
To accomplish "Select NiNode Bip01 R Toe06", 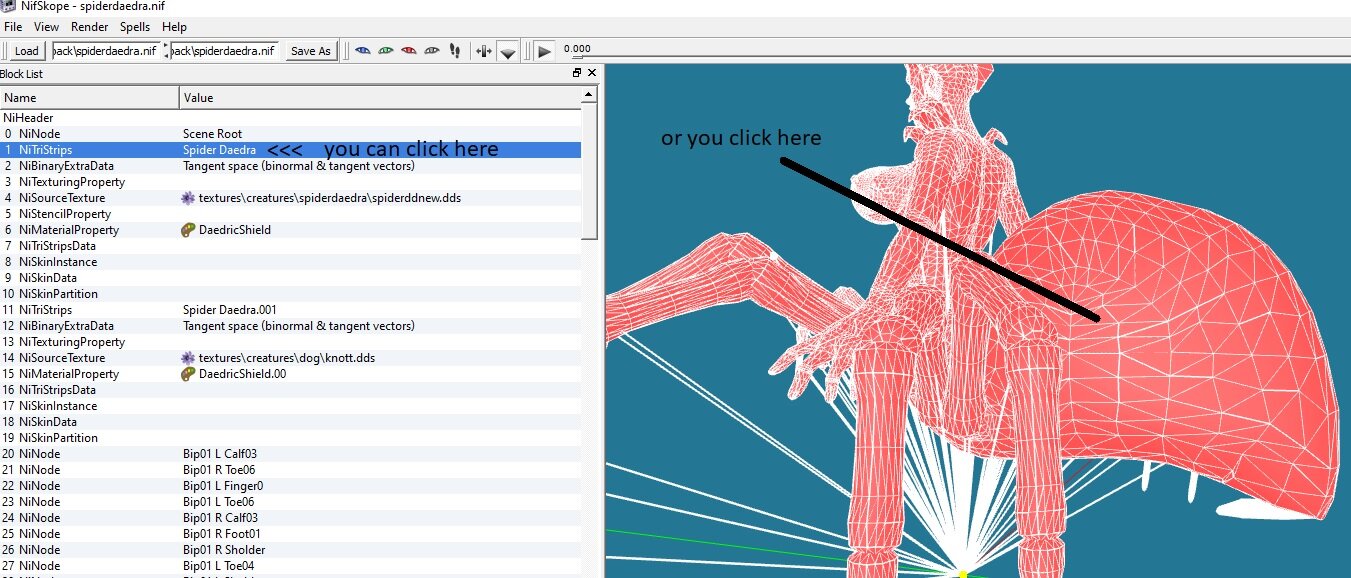I will pos(290,469).
